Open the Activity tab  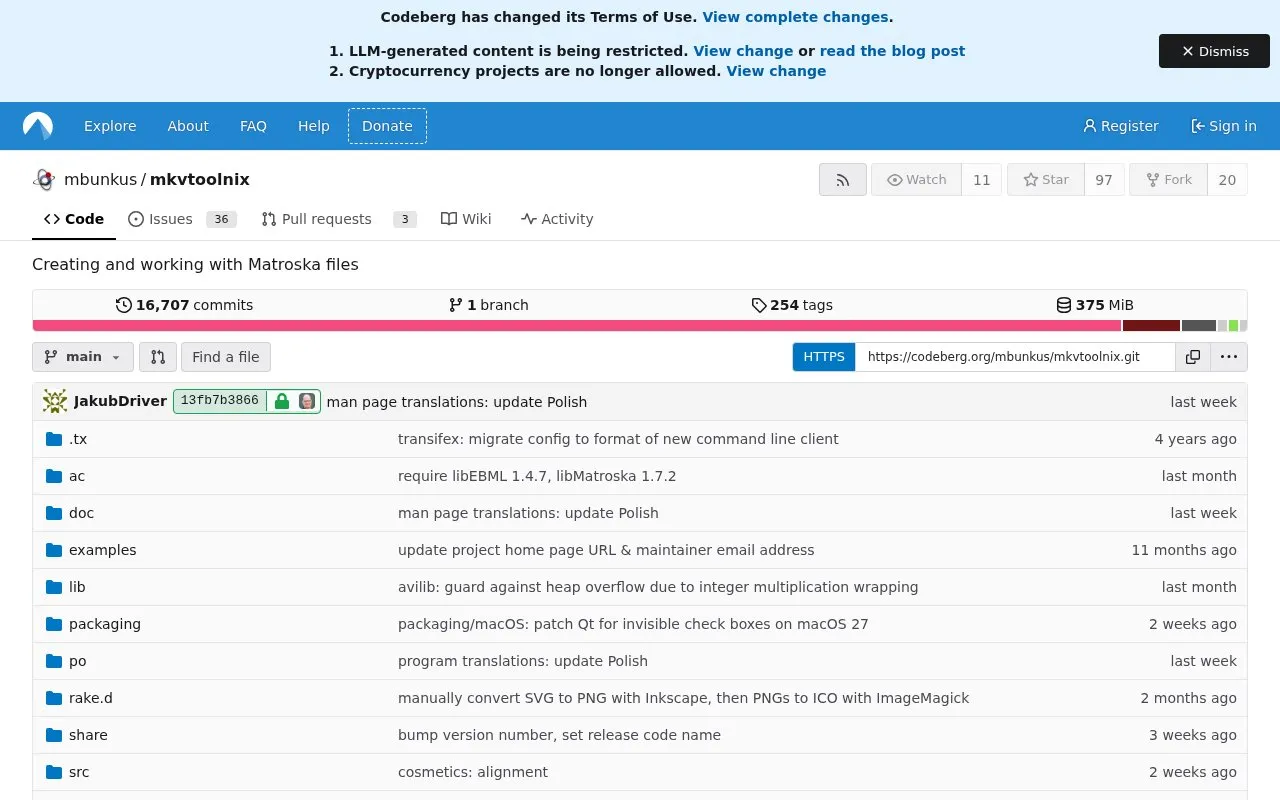click(557, 219)
